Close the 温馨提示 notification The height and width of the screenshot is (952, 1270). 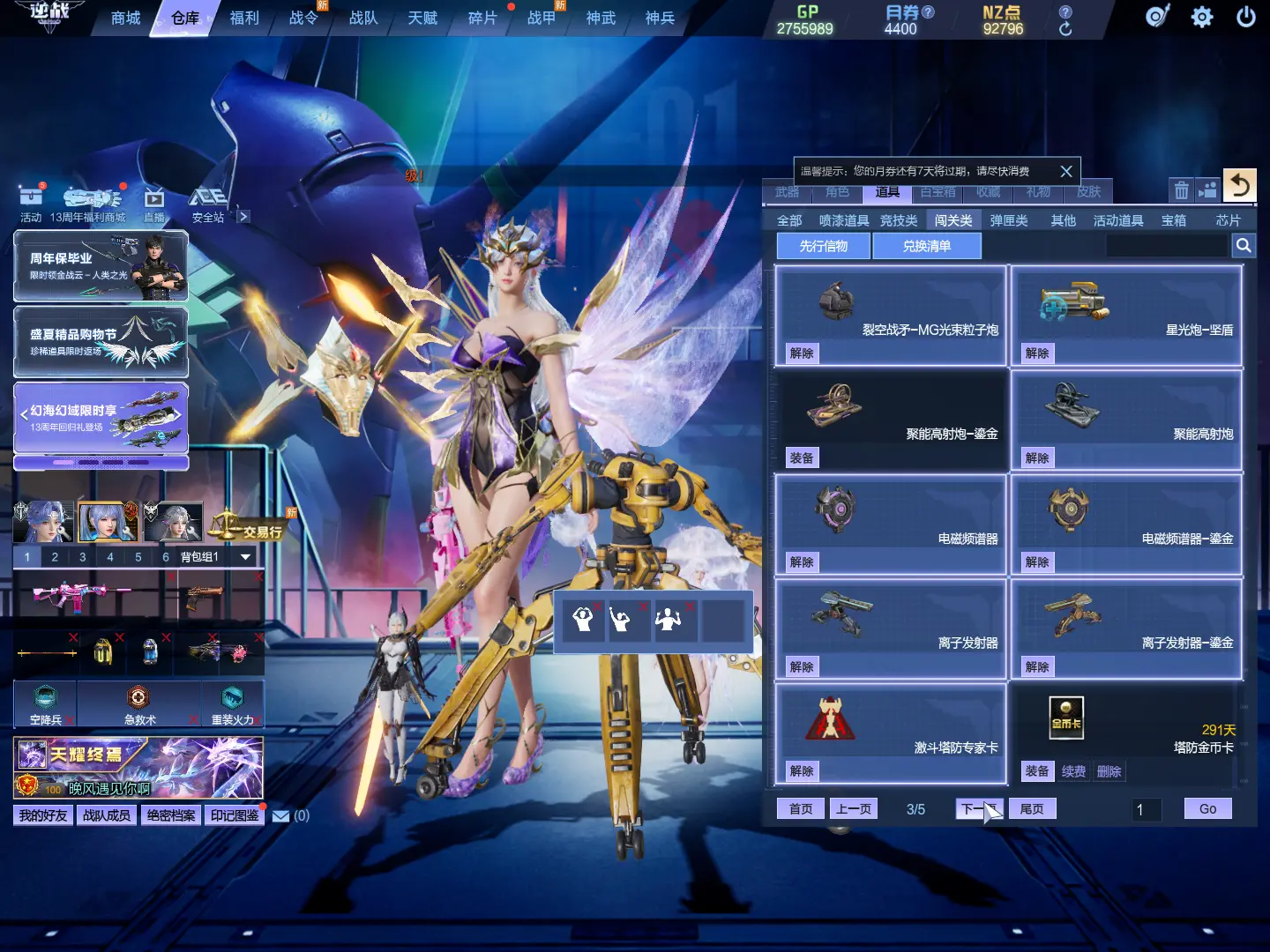[x=1066, y=171]
